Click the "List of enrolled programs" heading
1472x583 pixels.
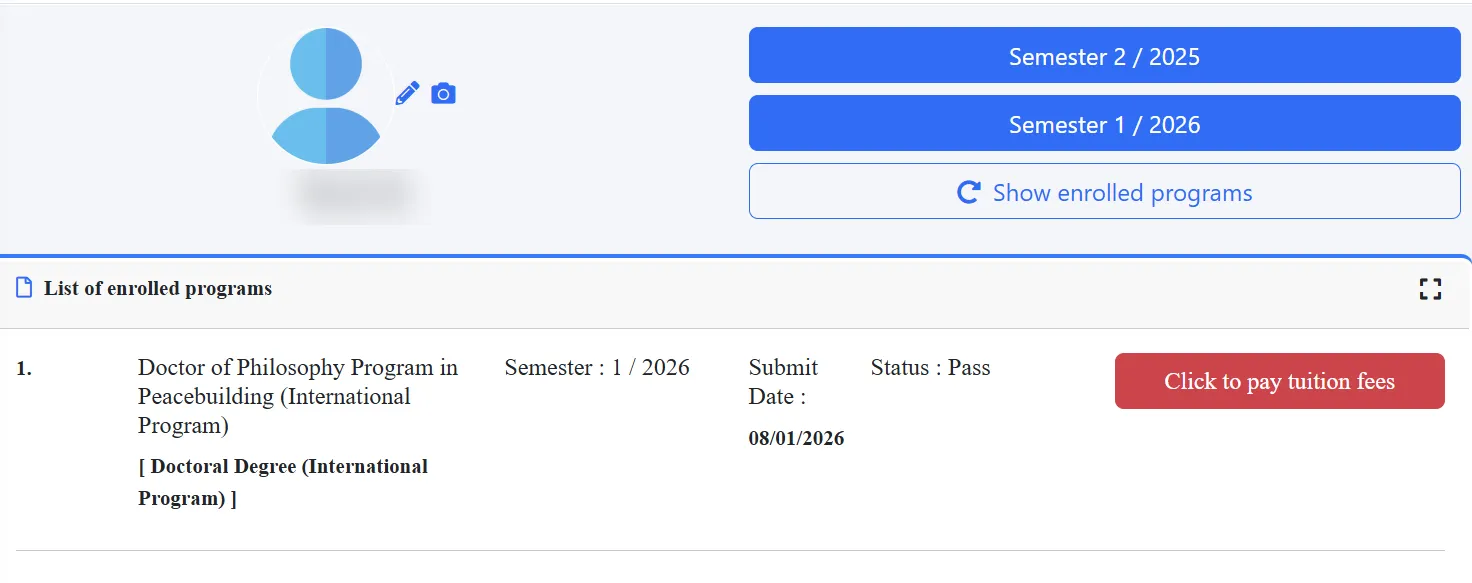point(158,289)
